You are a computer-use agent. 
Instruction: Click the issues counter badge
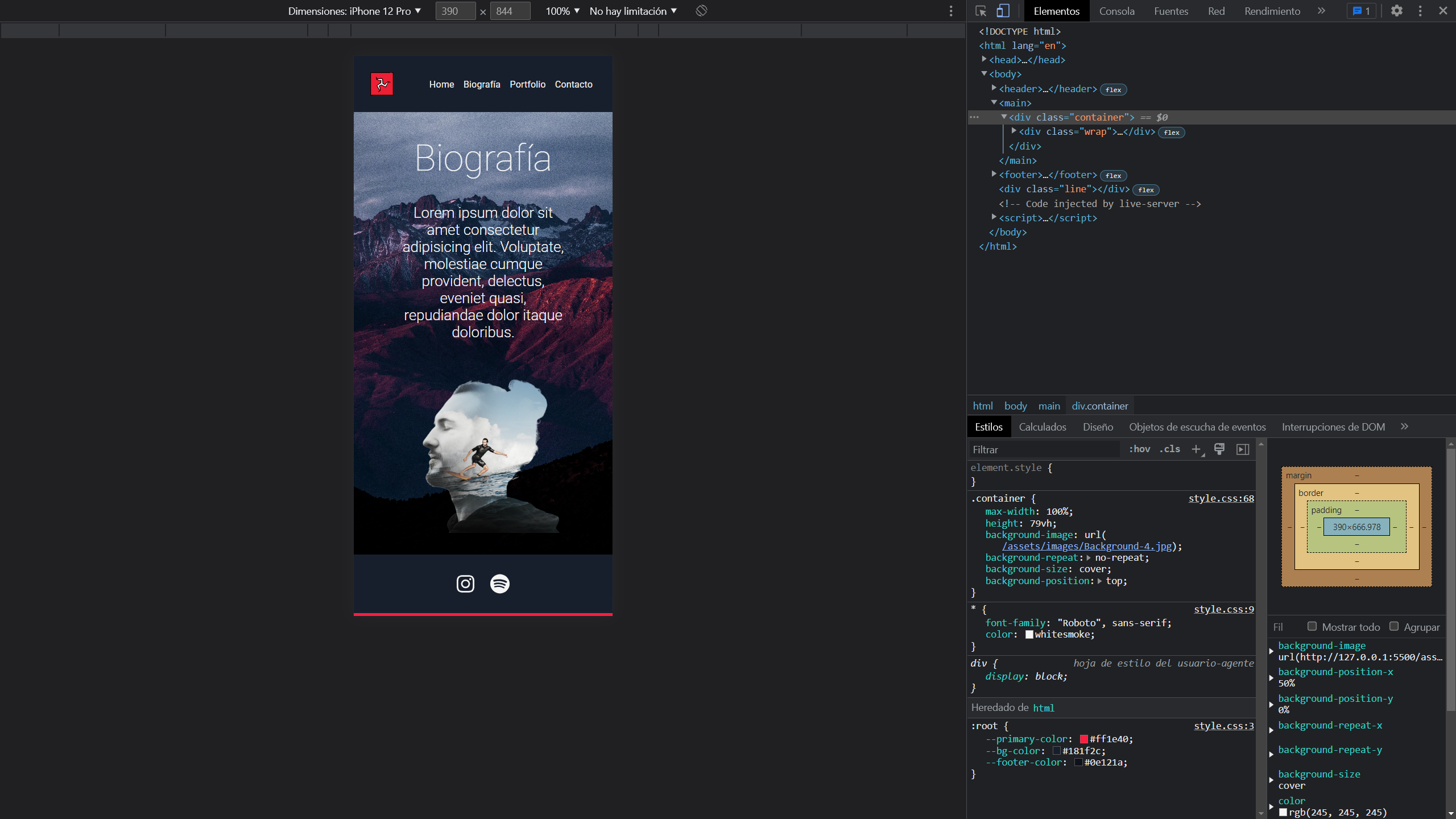[1362, 11]
